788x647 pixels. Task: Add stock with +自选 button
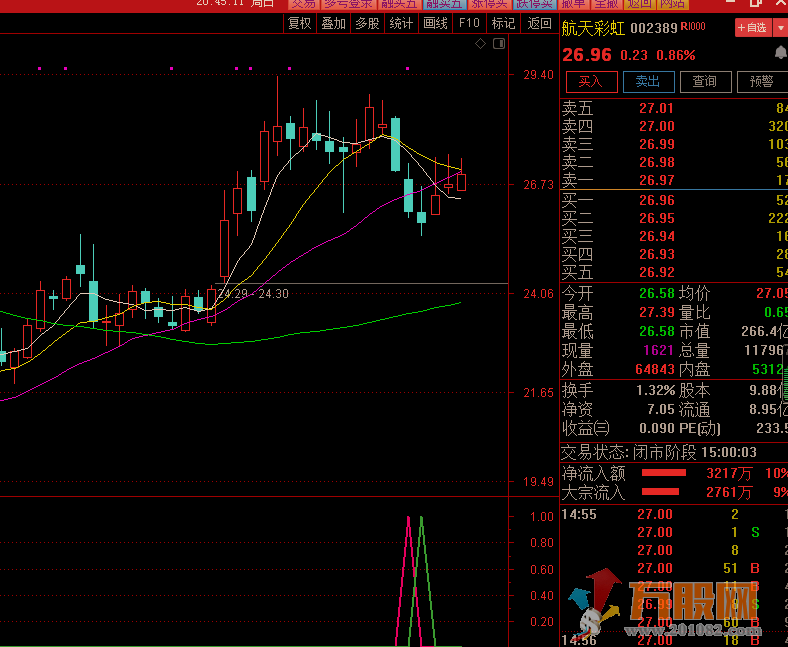[x=753, y=28]
